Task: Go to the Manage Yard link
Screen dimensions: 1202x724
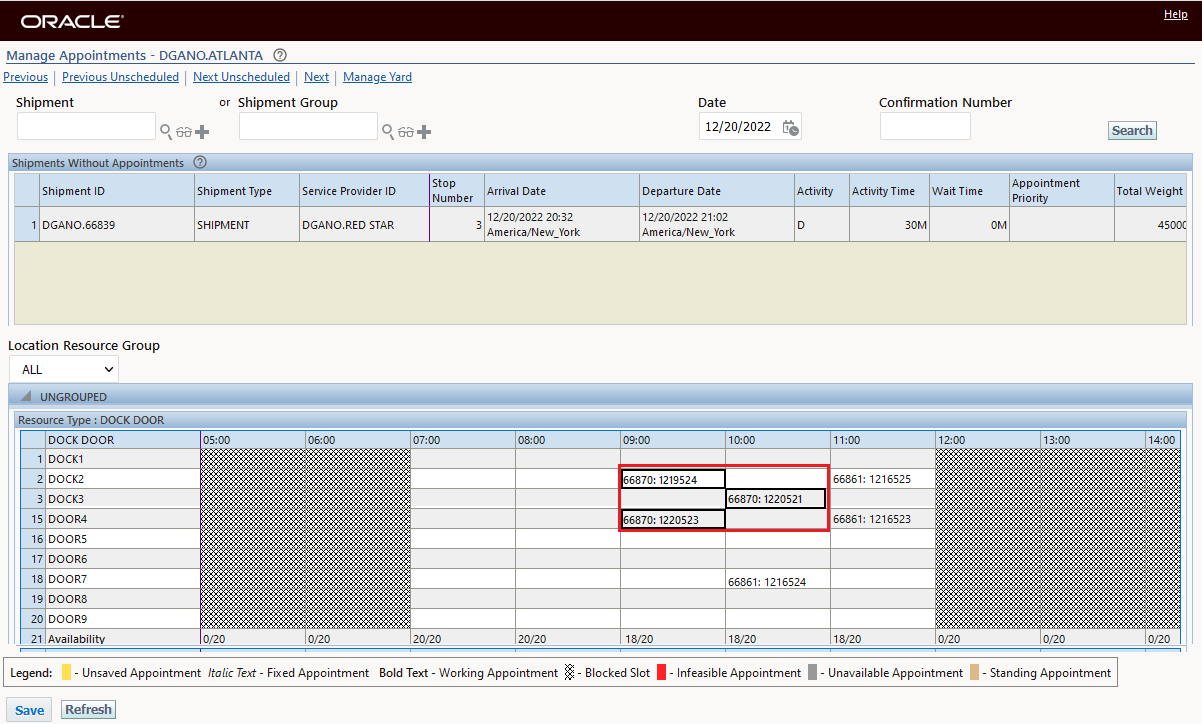Action: click(377, 77)
